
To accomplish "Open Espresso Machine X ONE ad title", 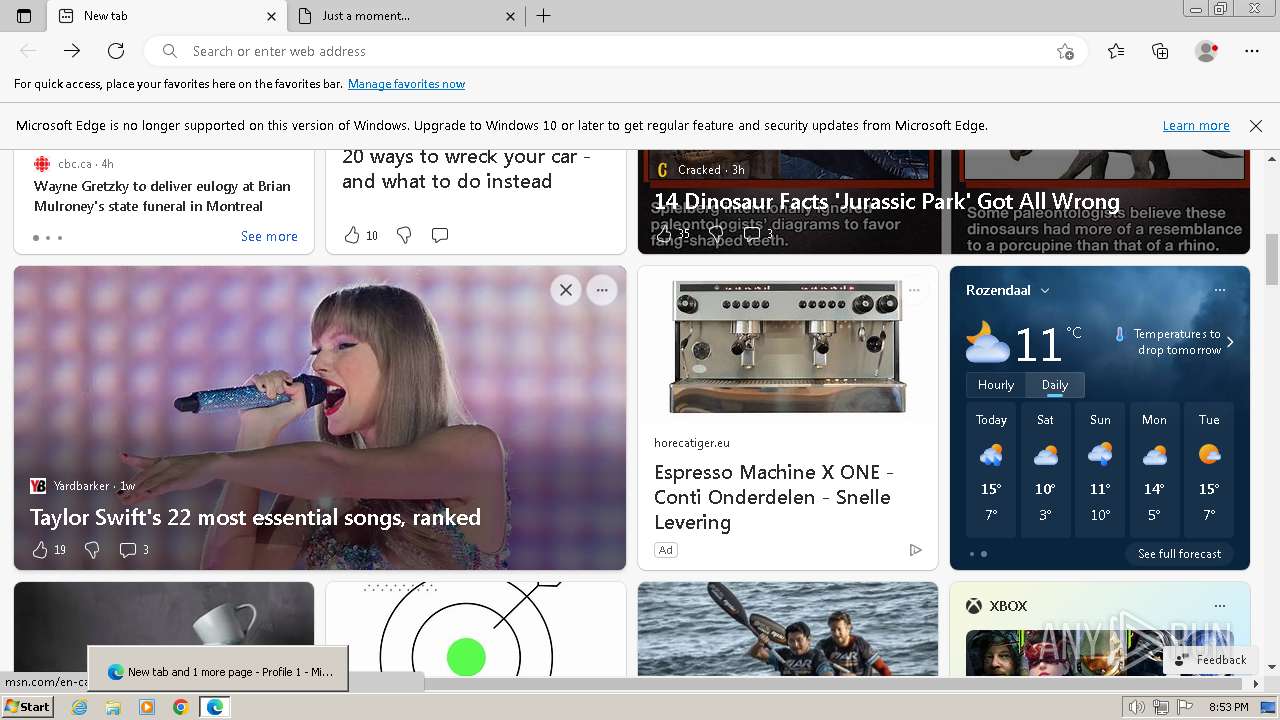I will (774, 497).
